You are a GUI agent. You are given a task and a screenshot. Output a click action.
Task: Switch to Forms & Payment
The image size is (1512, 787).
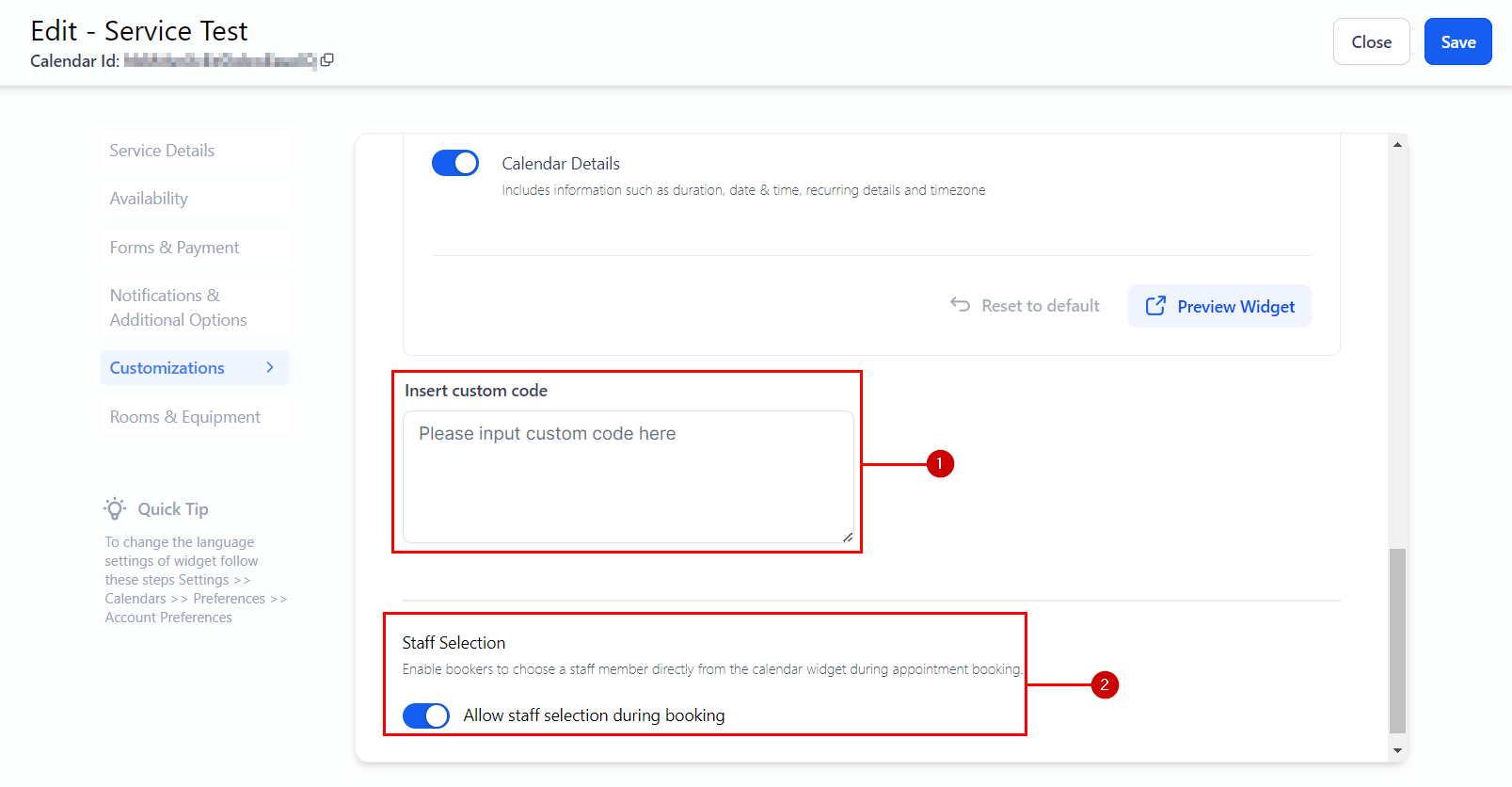point(174,248)
